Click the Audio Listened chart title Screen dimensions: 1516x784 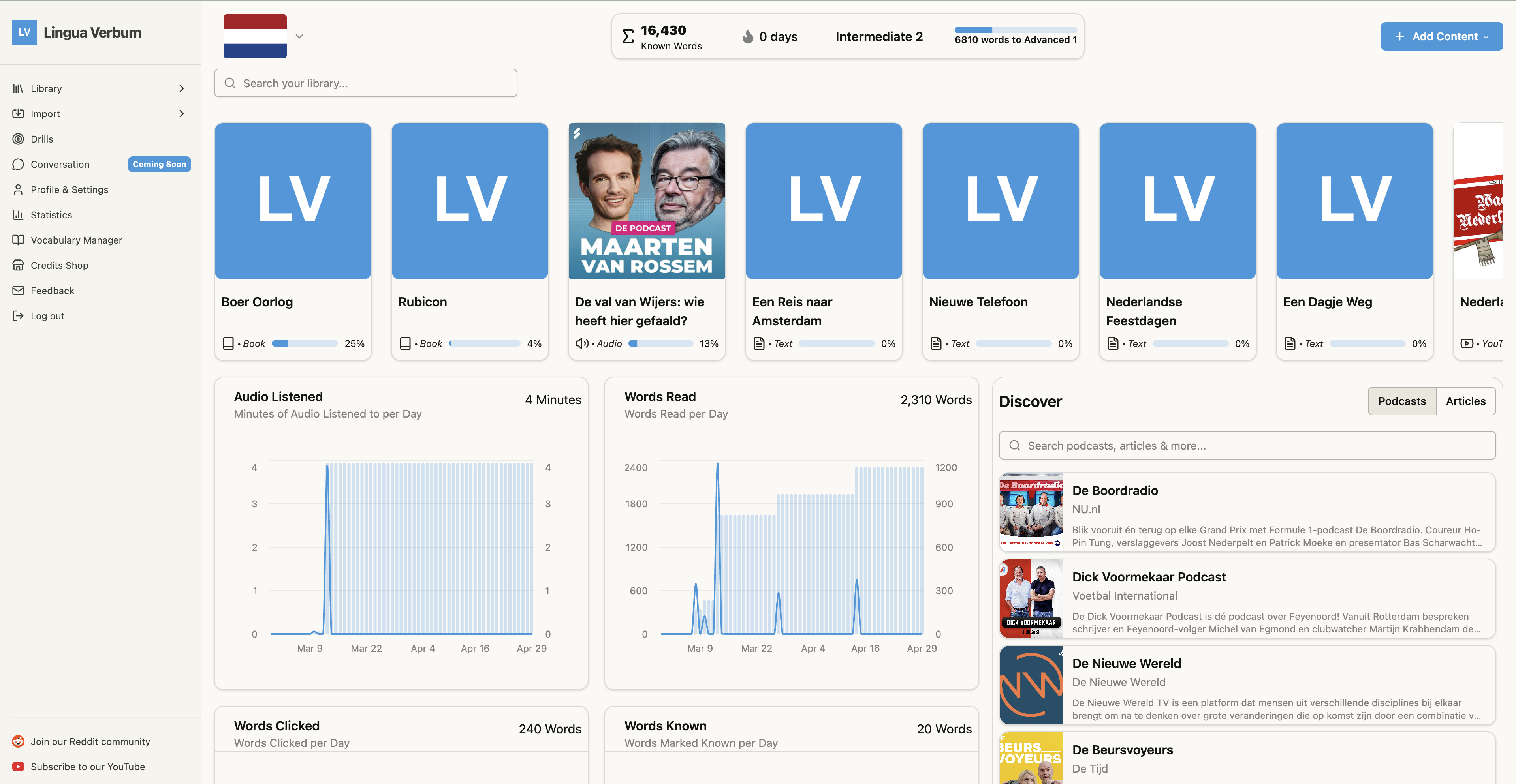click(278, 396)
